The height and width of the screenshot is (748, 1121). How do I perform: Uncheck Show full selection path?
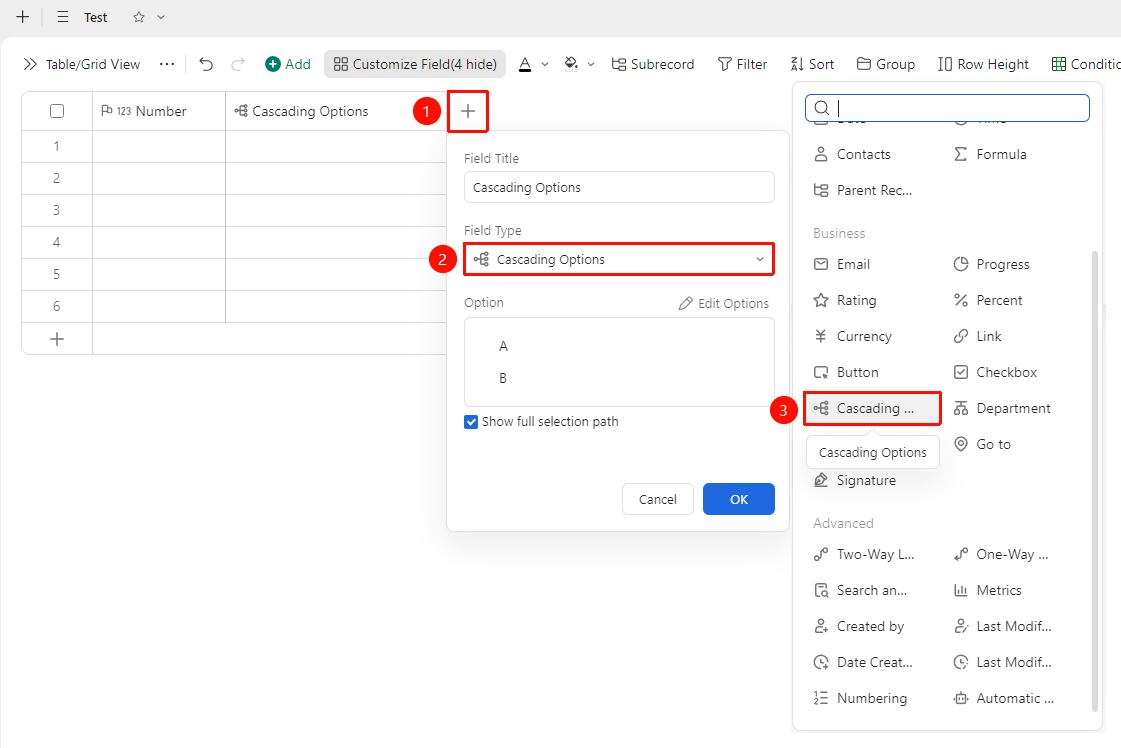pyautogui.click(x=471, y=422)
